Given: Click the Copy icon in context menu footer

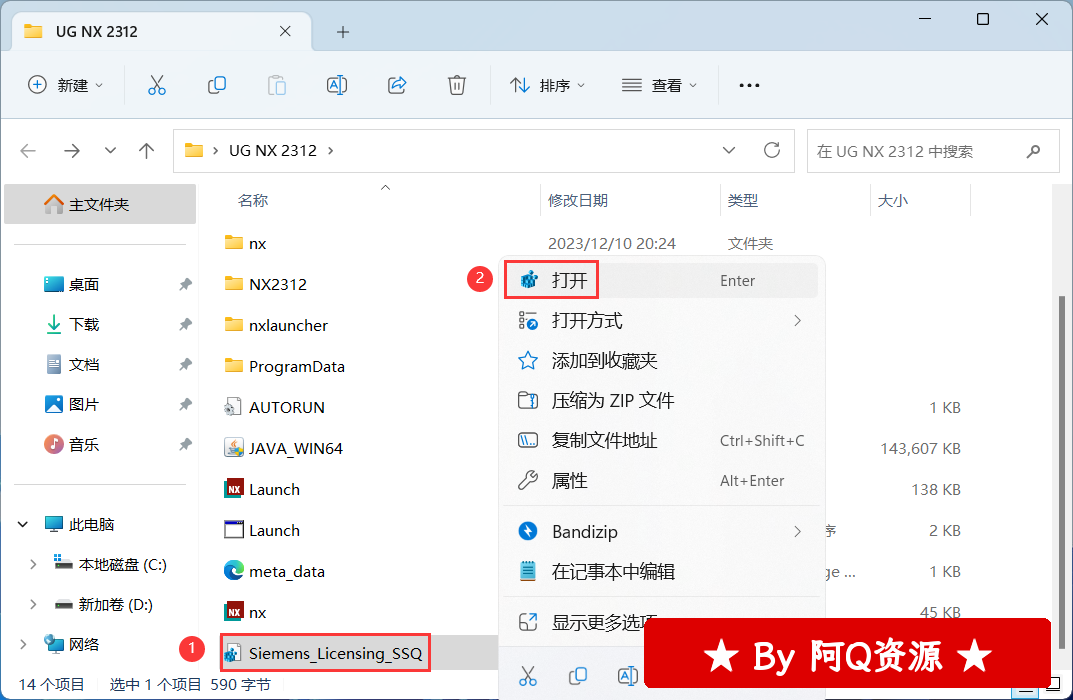Looking at the screenshot, I should pos(578,676).
